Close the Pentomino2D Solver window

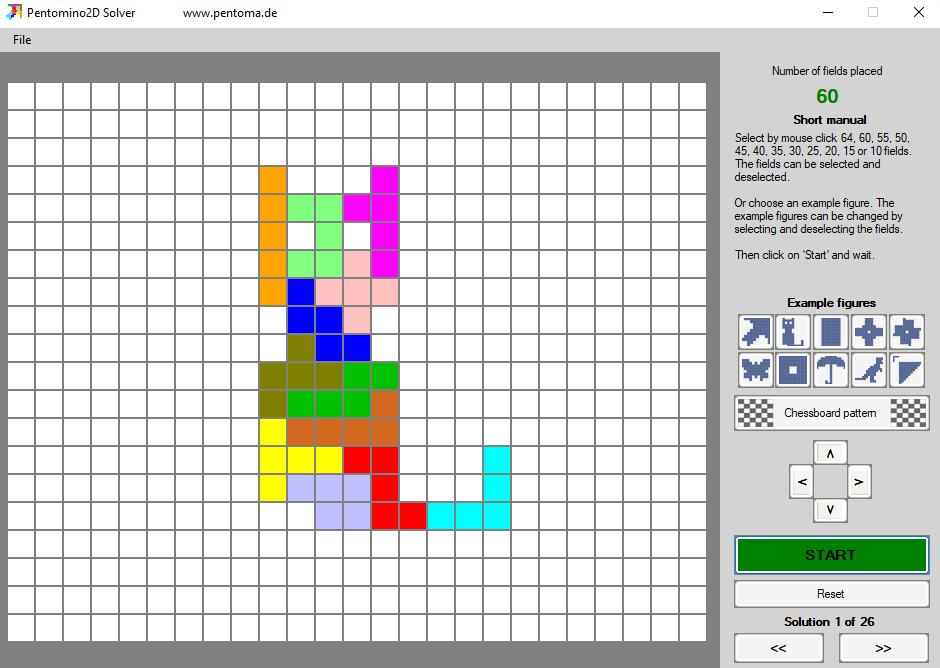click(918, 13)
